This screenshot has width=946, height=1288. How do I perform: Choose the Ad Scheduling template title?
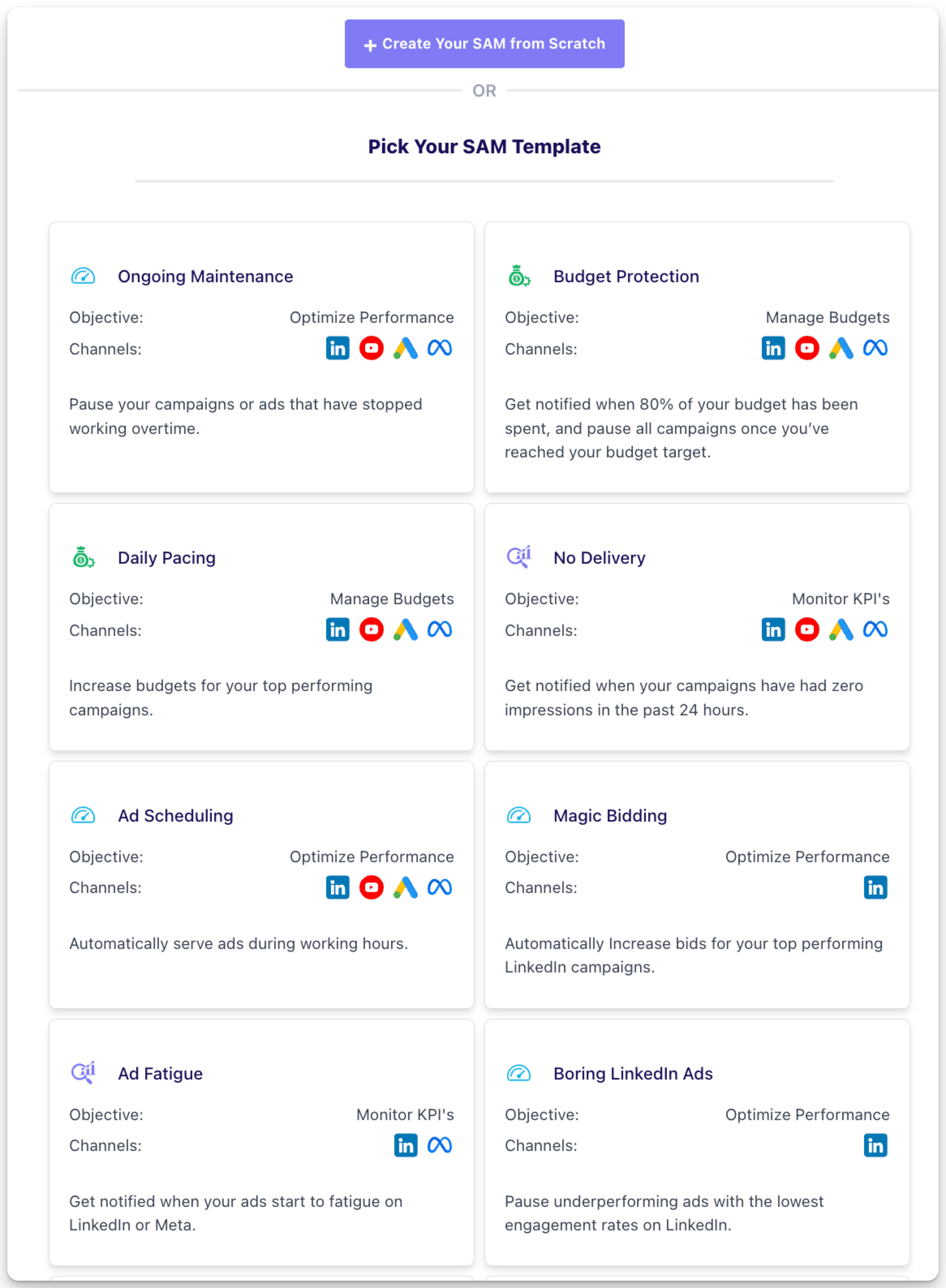pyautogui.click(x=175, y=816)
